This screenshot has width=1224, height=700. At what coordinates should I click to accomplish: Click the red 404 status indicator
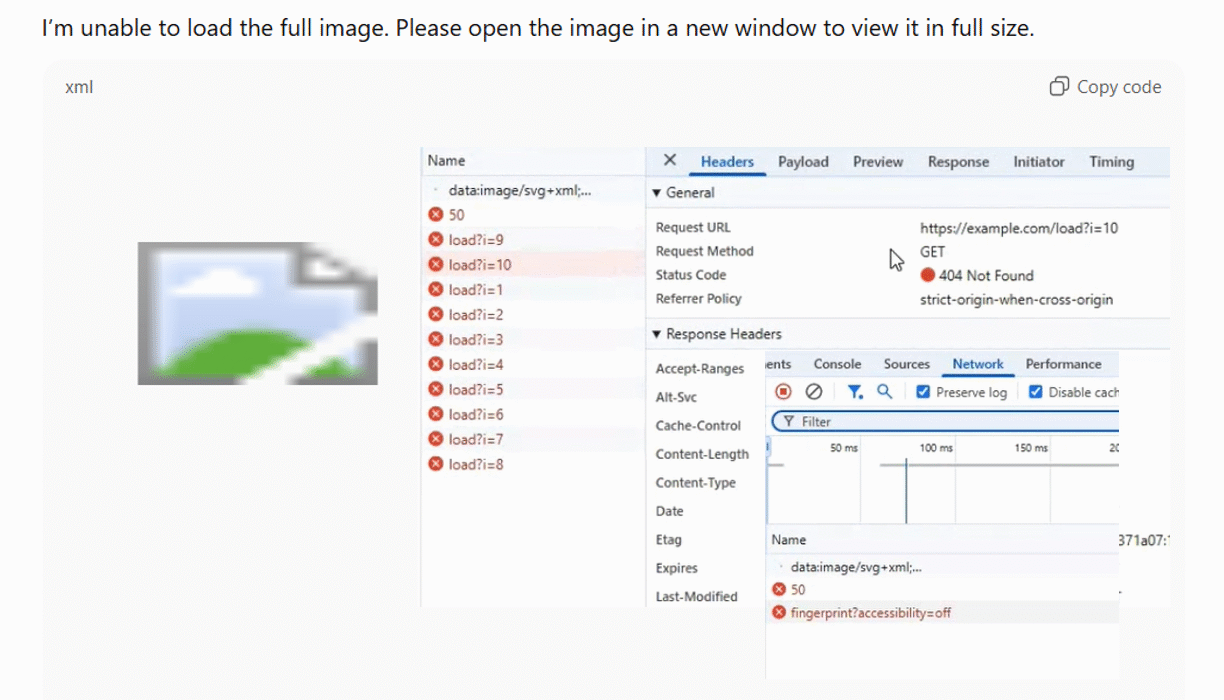(x=927, y=276)
